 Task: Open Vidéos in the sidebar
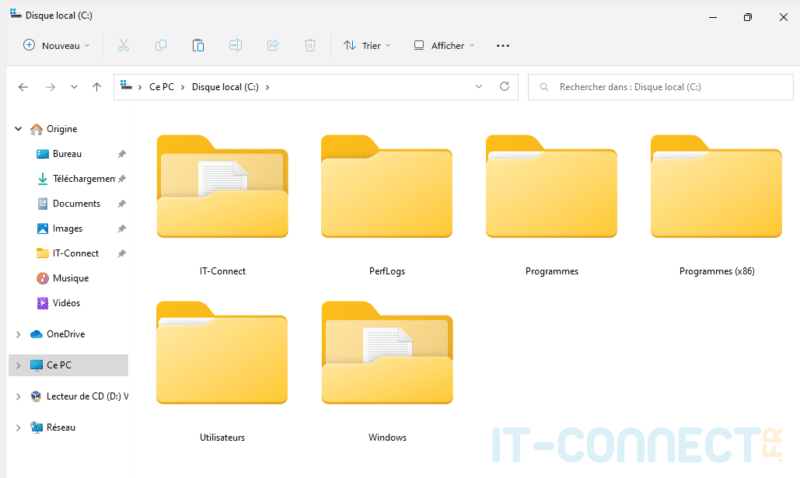(x=66, y=304)
